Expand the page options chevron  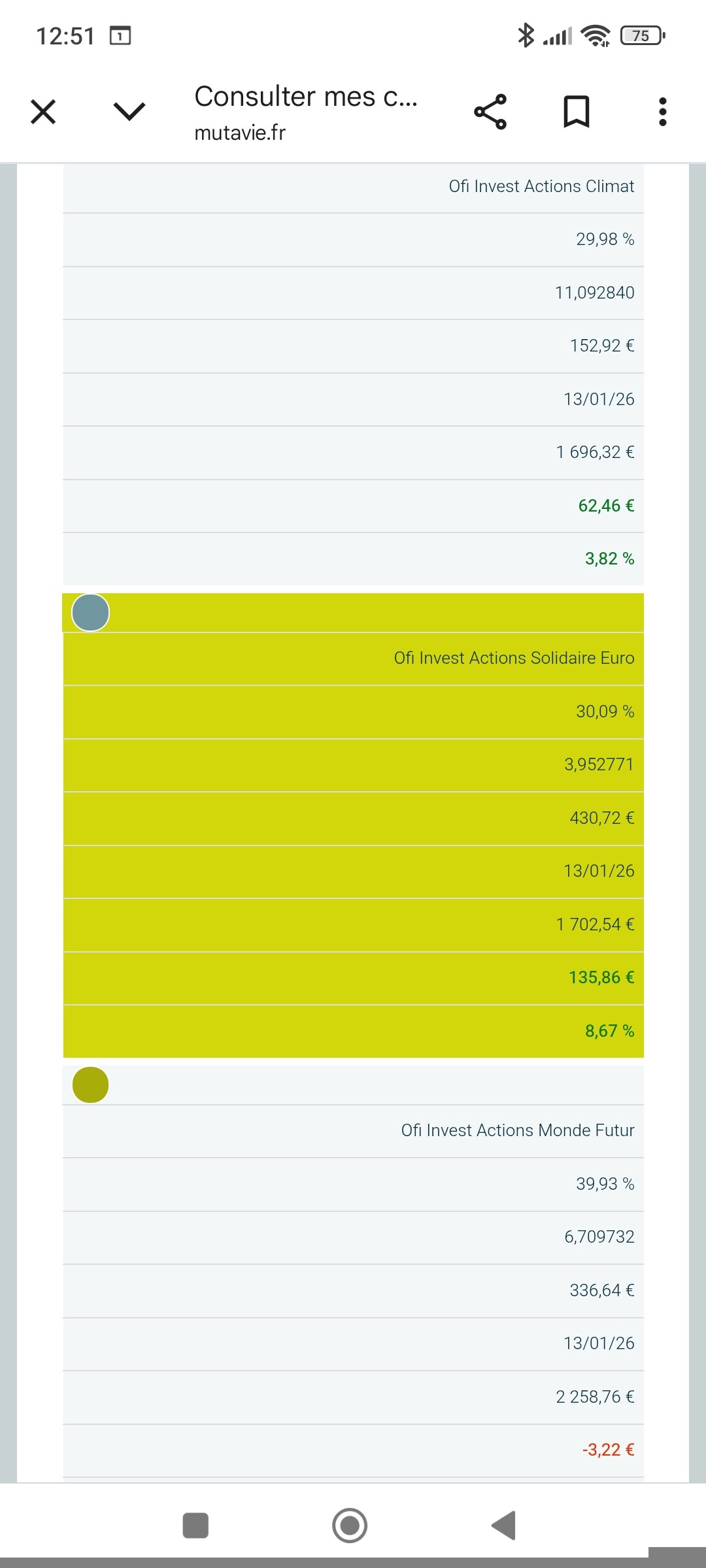[x=129, y=112]
